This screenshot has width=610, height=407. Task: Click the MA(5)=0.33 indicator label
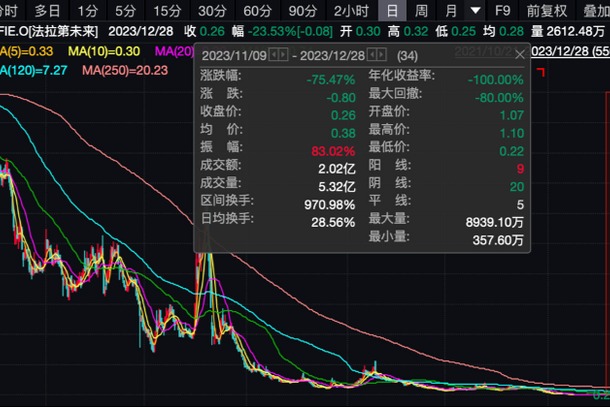[26, 51]
